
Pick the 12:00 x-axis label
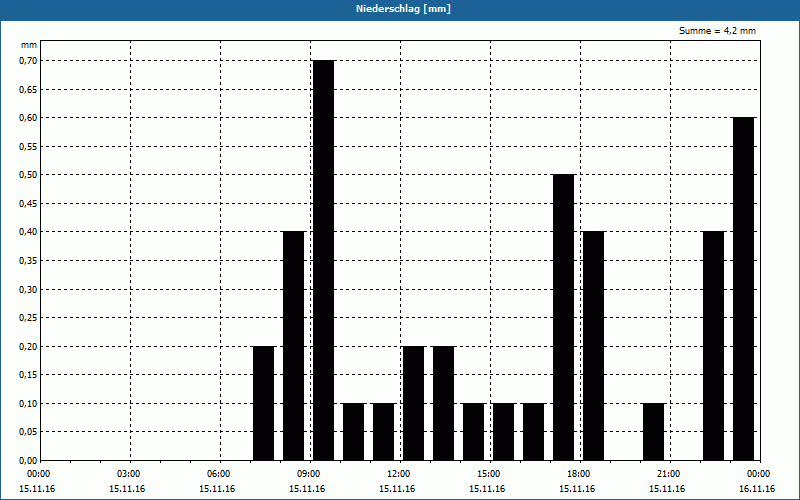click(x=401, y=474)
